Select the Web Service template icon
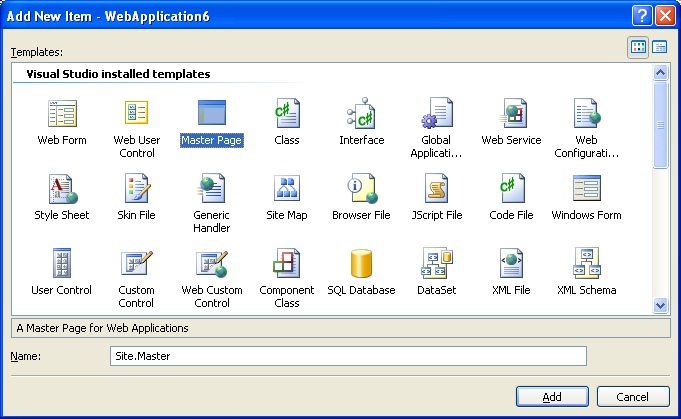This screenshot has height=419, width=681. [512, 113]
